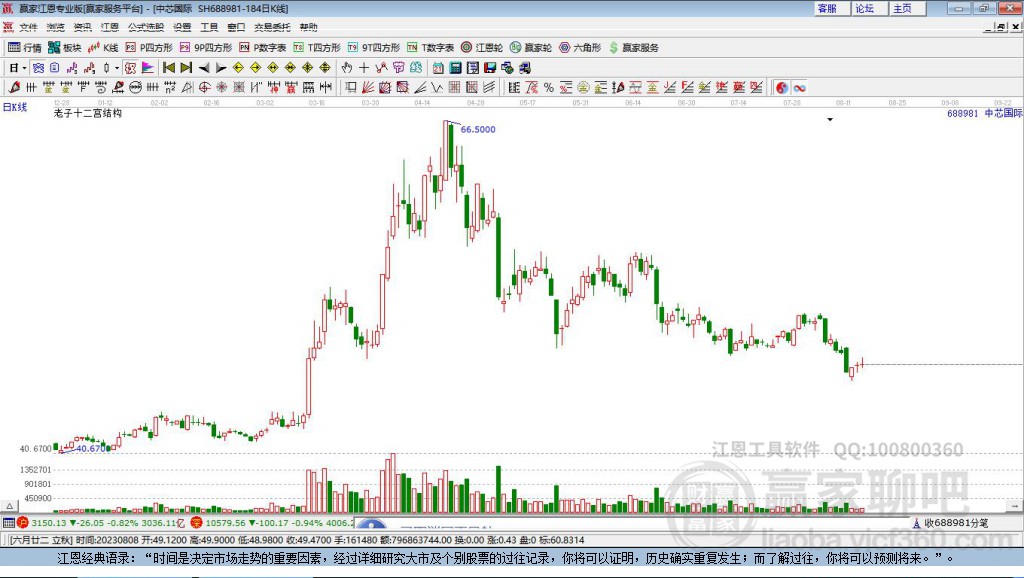
Task: Click the 688981 中芯国际 stock label
Action: coord(985,113)
